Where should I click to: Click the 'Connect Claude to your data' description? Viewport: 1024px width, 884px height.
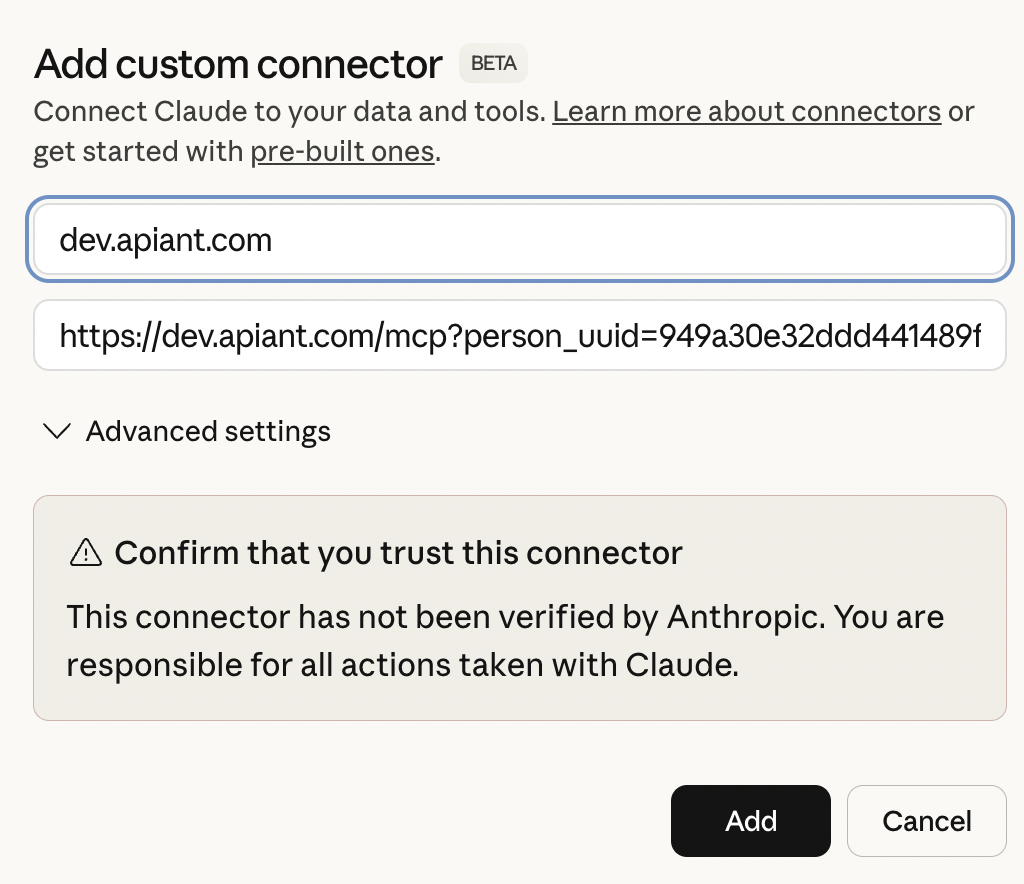click(x=290, y=111)
